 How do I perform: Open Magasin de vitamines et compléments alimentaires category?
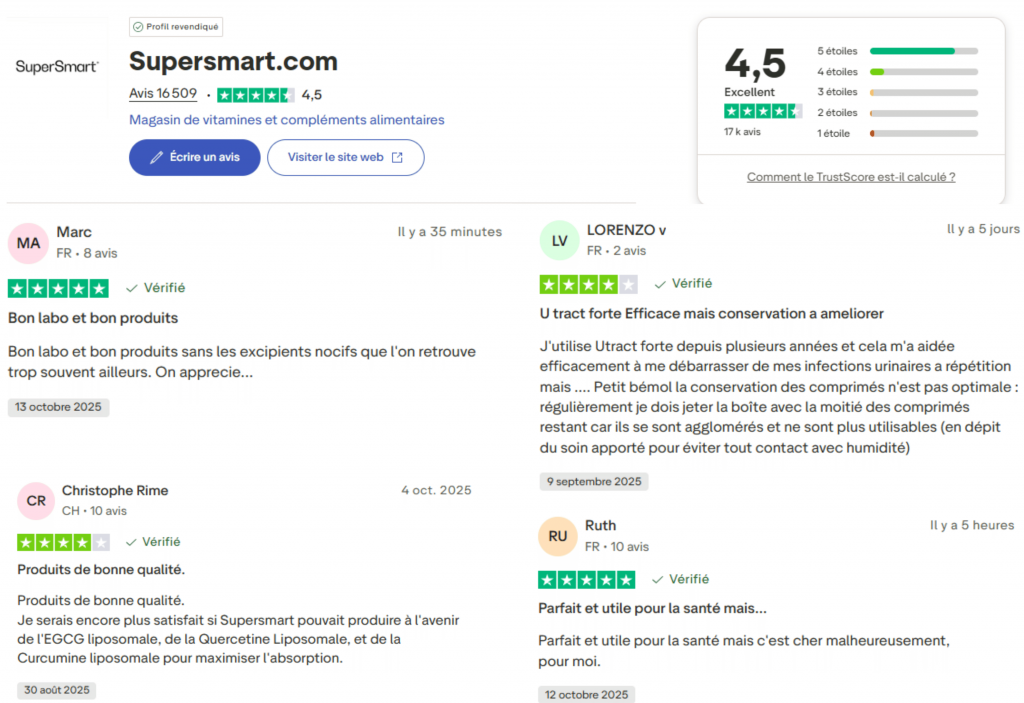point(287,120)
